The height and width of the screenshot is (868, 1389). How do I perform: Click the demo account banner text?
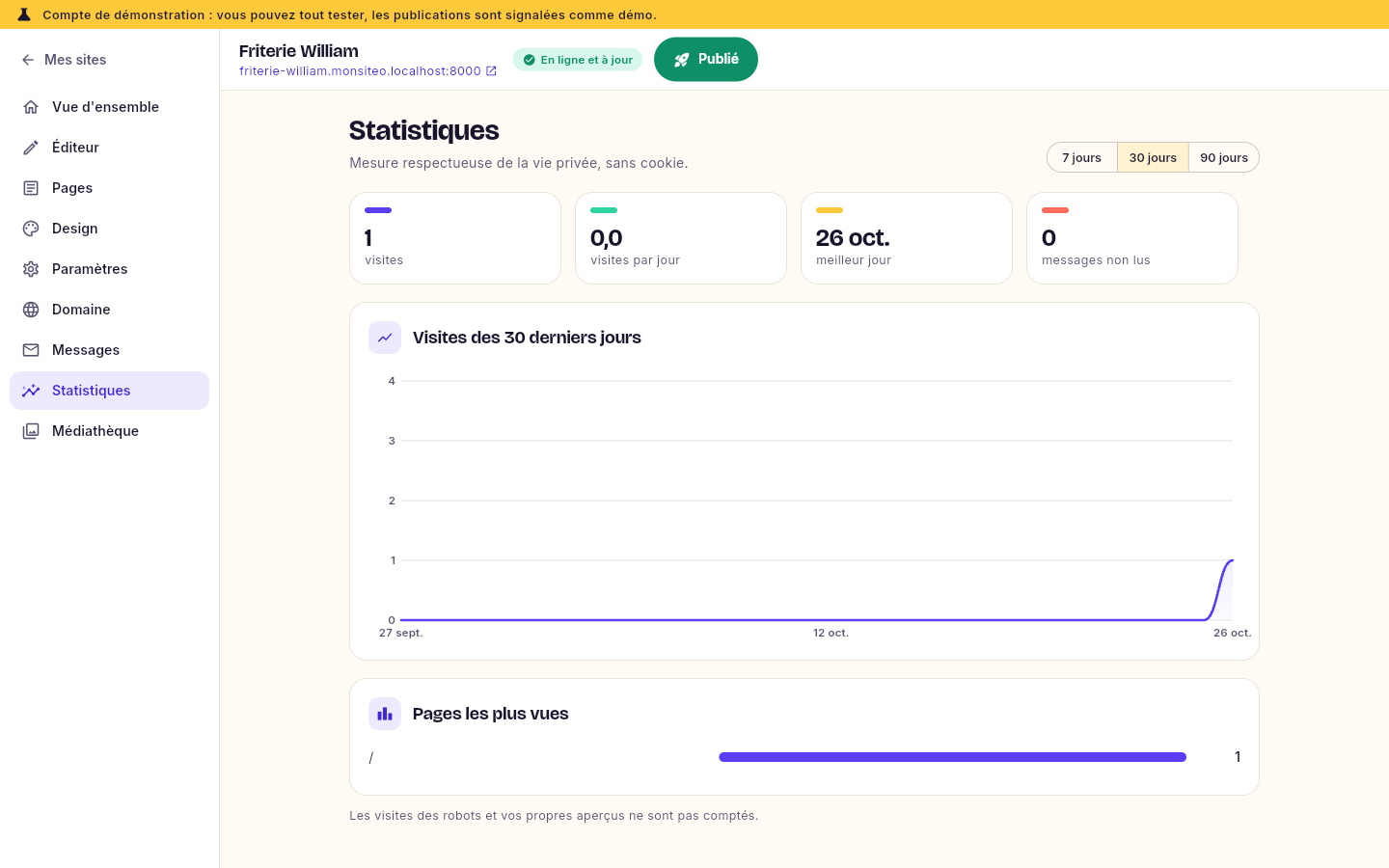350,15
